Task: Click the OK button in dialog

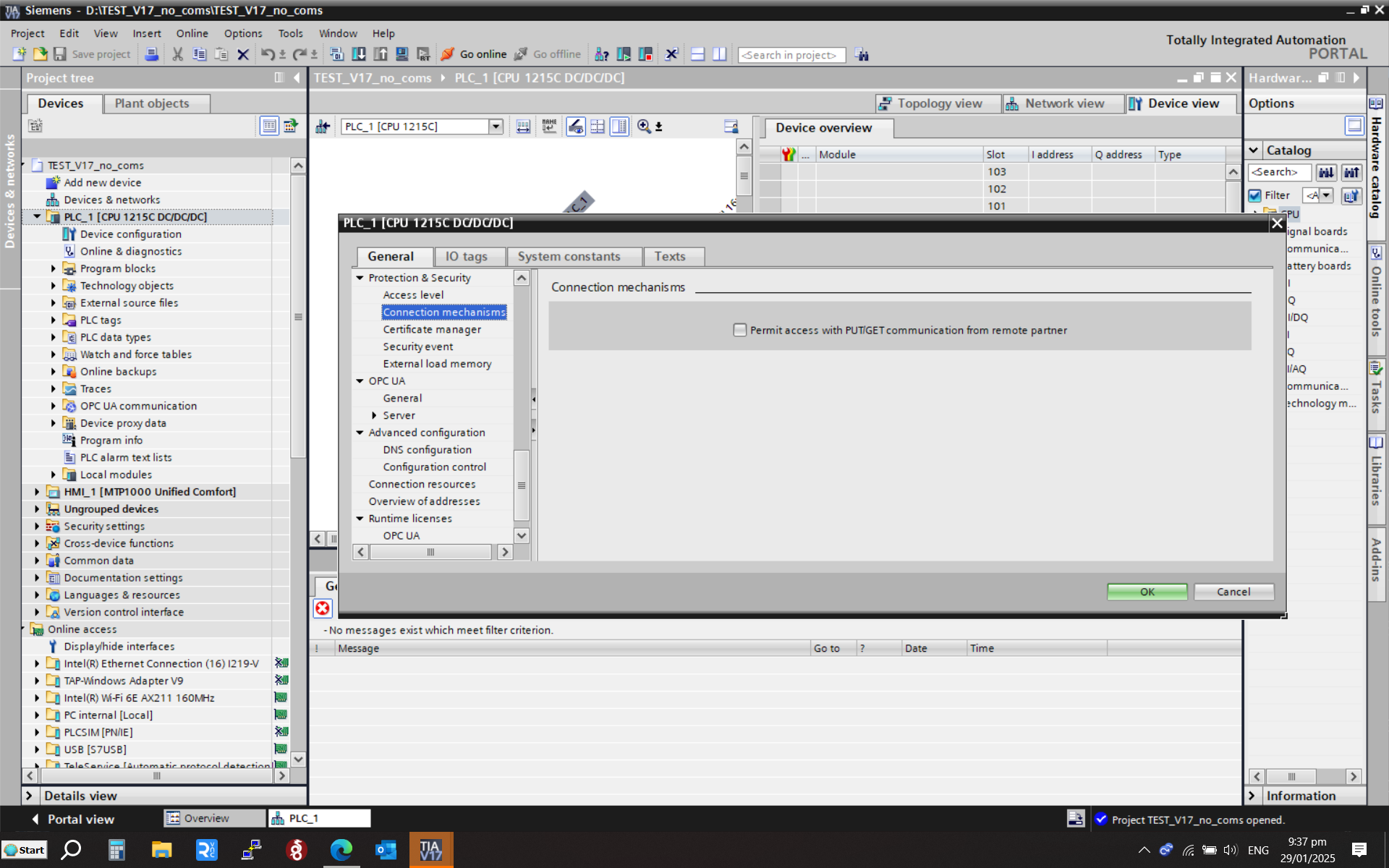Action: (x=1147, y=592)
